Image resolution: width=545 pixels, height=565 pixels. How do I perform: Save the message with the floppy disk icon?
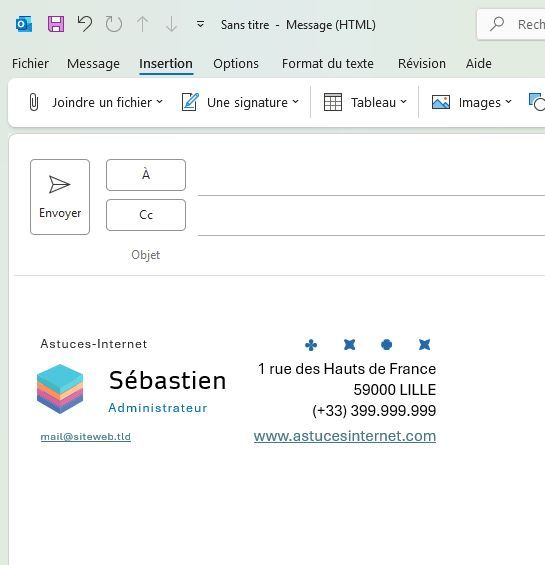click(x=56, y=25)
